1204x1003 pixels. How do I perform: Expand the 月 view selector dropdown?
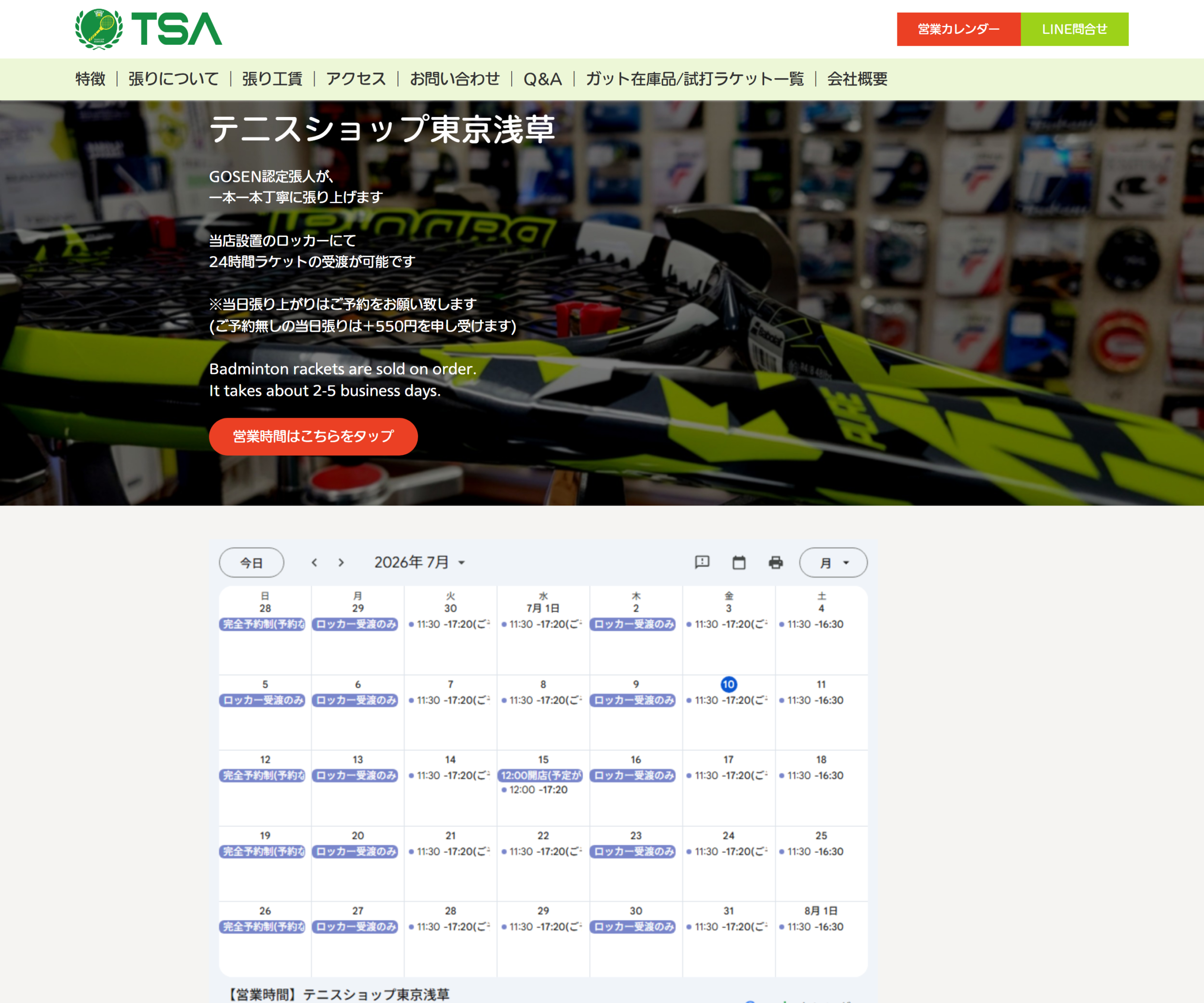click(x=833, y=562)
